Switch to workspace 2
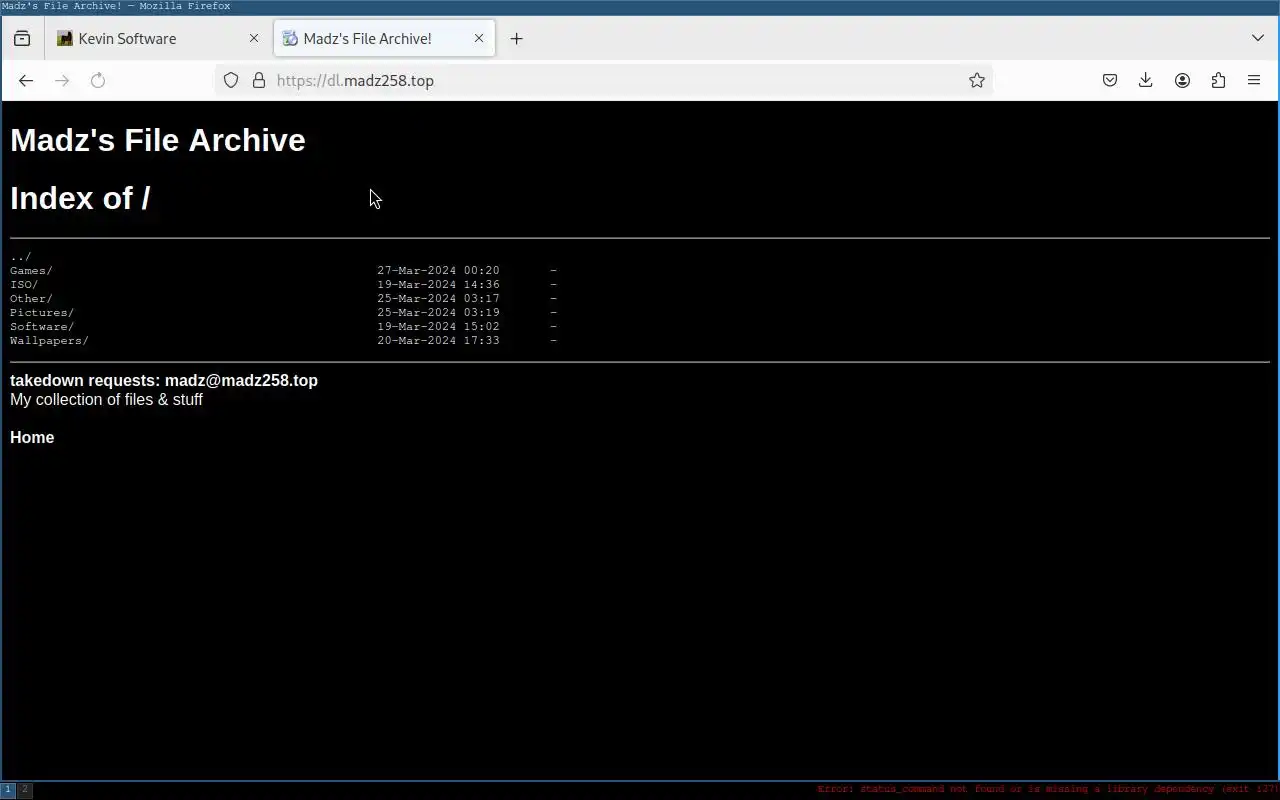The image size is (1280, 800). point(25,790)
